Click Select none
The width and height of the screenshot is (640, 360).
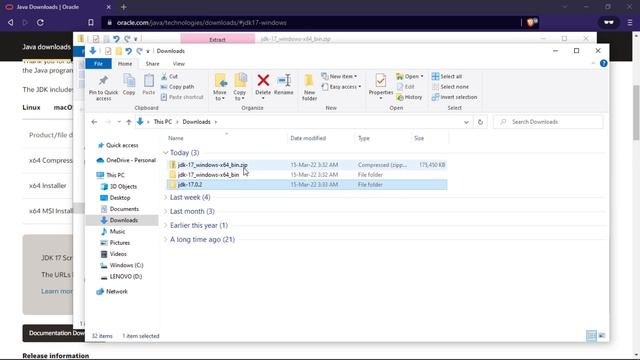pyautogui.click(x=450, y=87)
